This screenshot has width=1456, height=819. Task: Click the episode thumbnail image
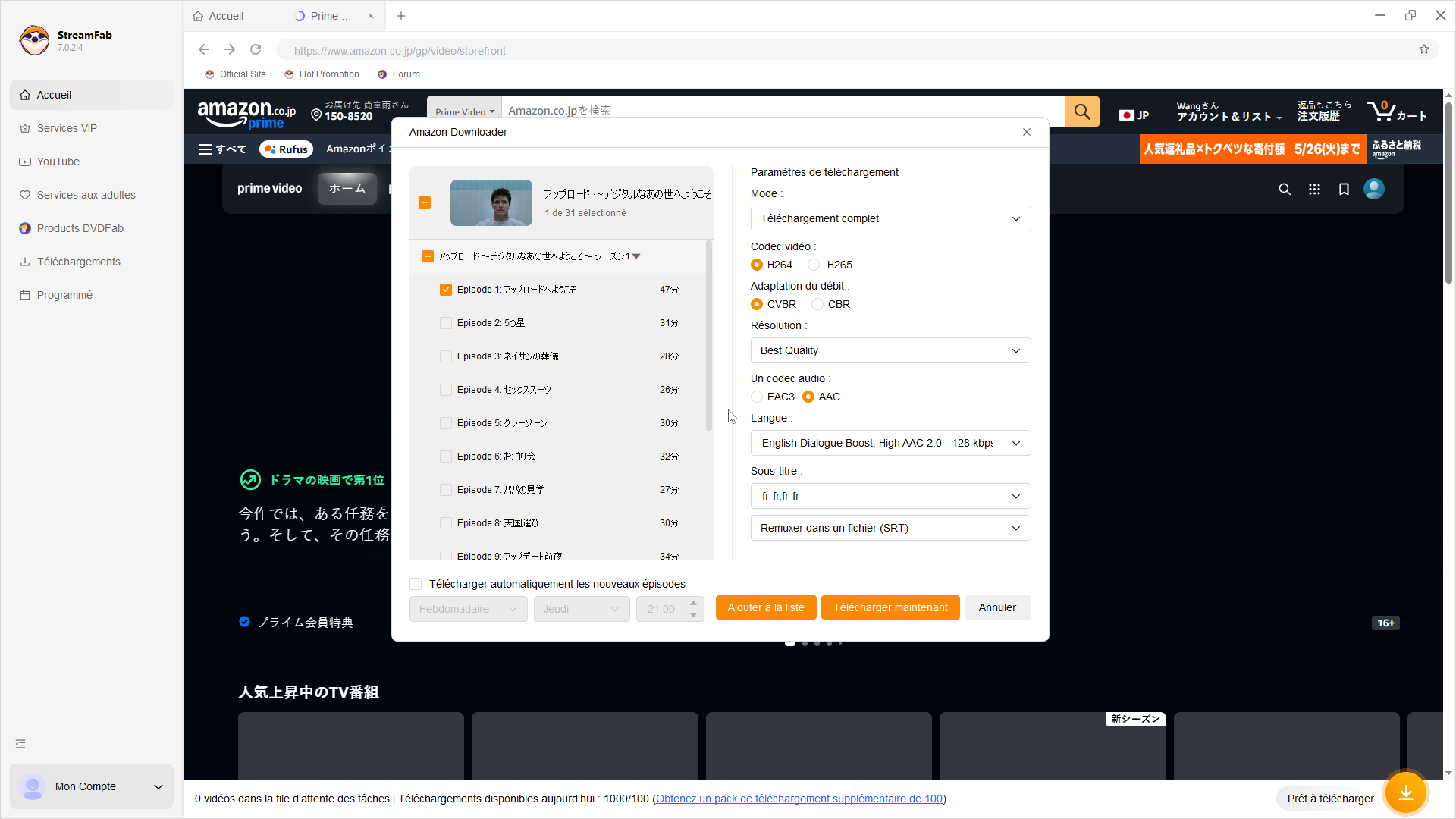[491, 202]
